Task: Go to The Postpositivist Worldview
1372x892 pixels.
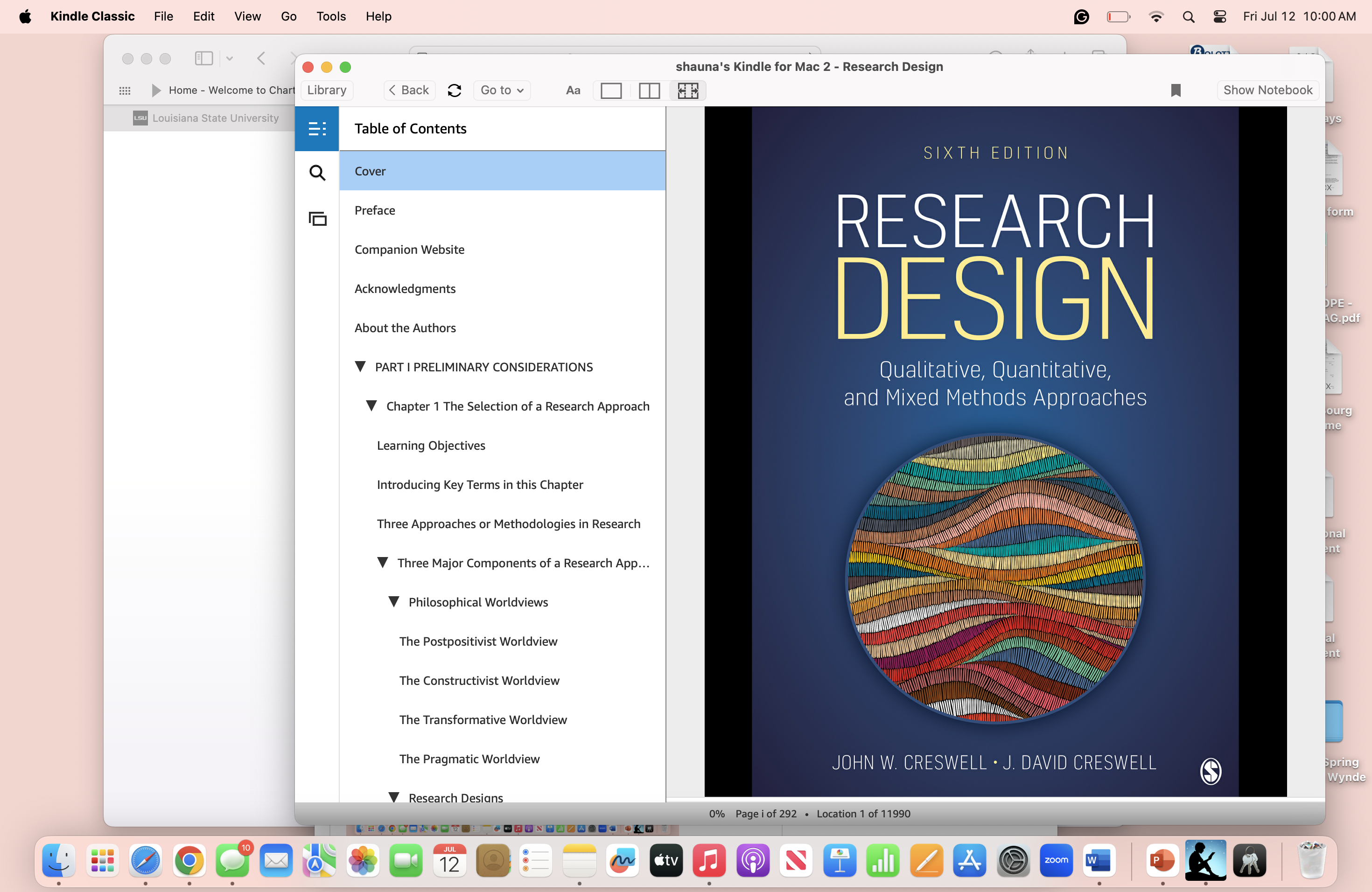Action: point(502,641)
